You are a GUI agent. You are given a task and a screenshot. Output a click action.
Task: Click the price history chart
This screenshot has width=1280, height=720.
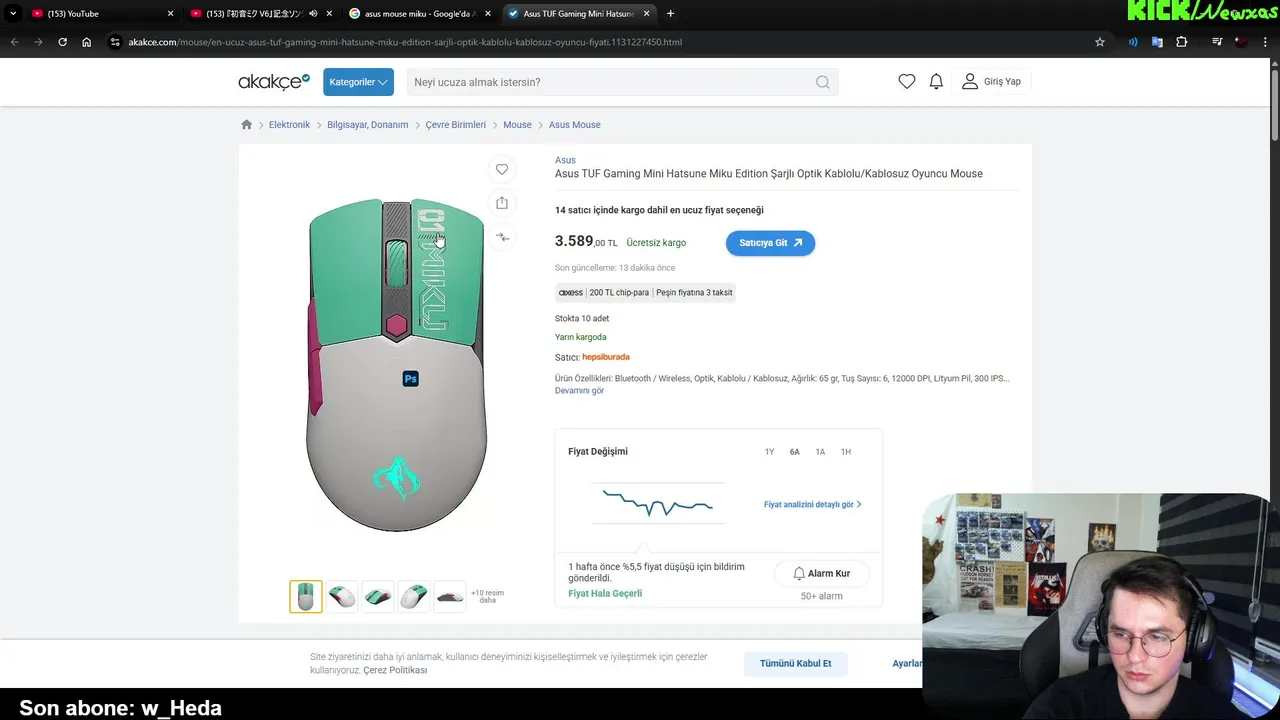tap(658, 504)
